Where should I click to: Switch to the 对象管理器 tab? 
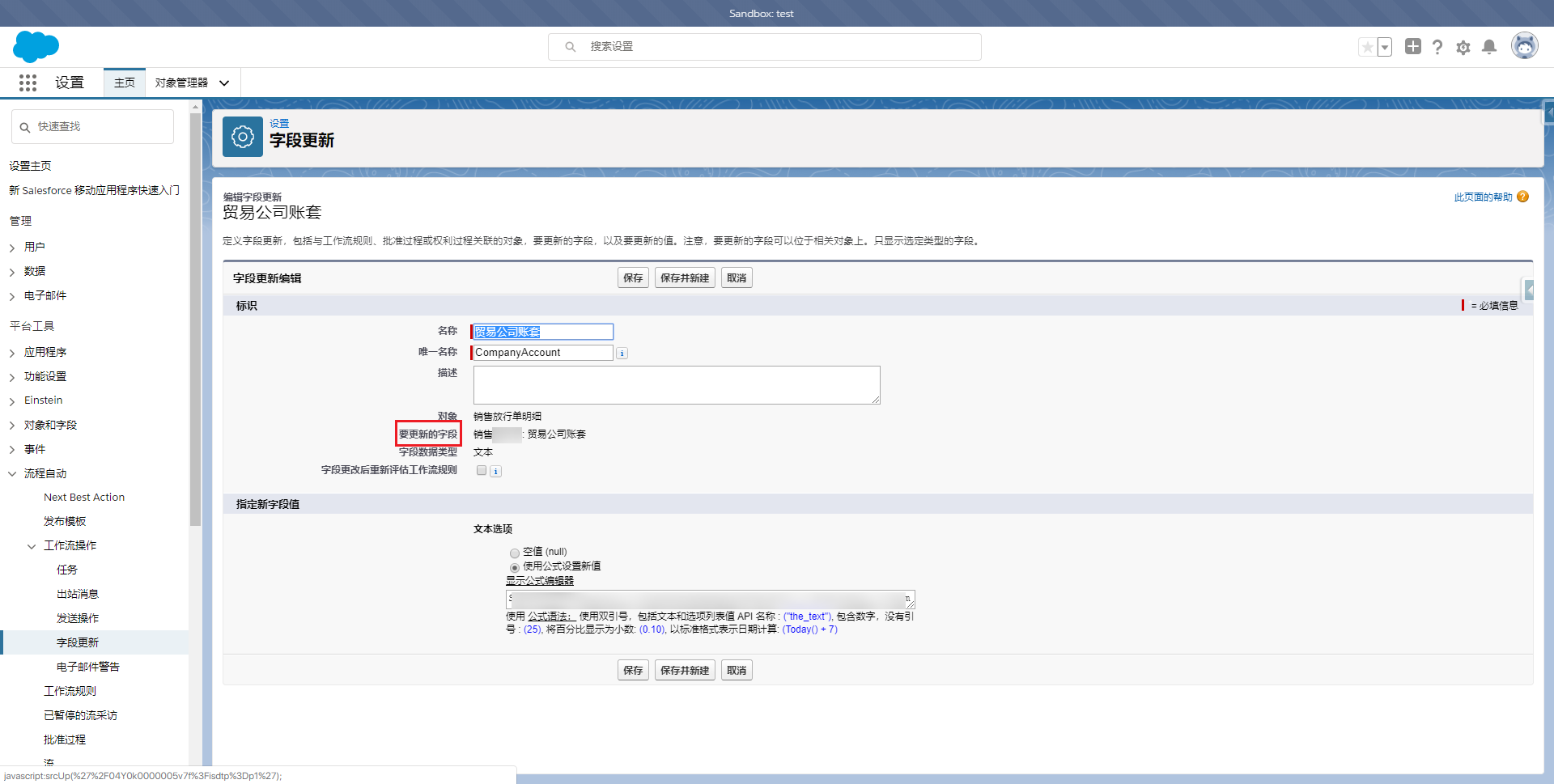coord(181,83)
